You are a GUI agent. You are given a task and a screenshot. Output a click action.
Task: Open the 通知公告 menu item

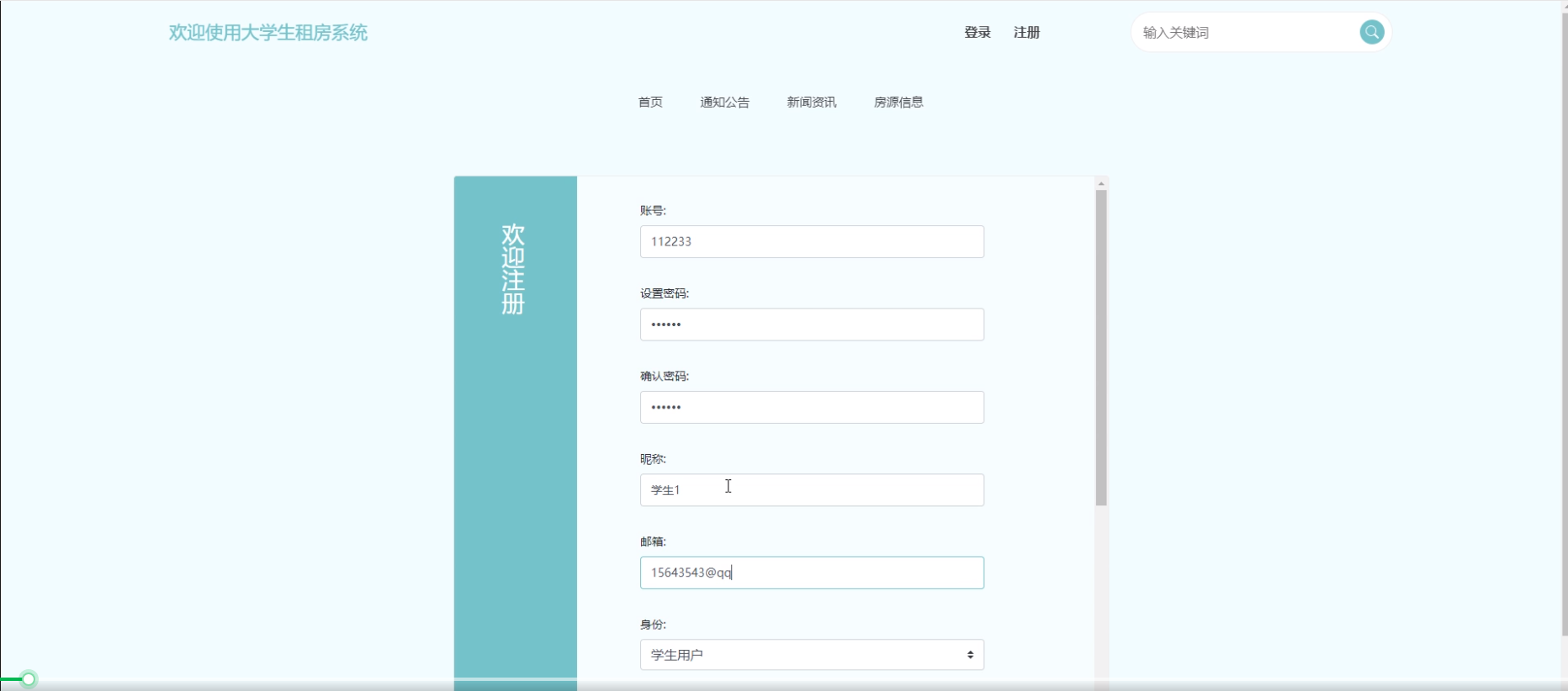point(724,102)
